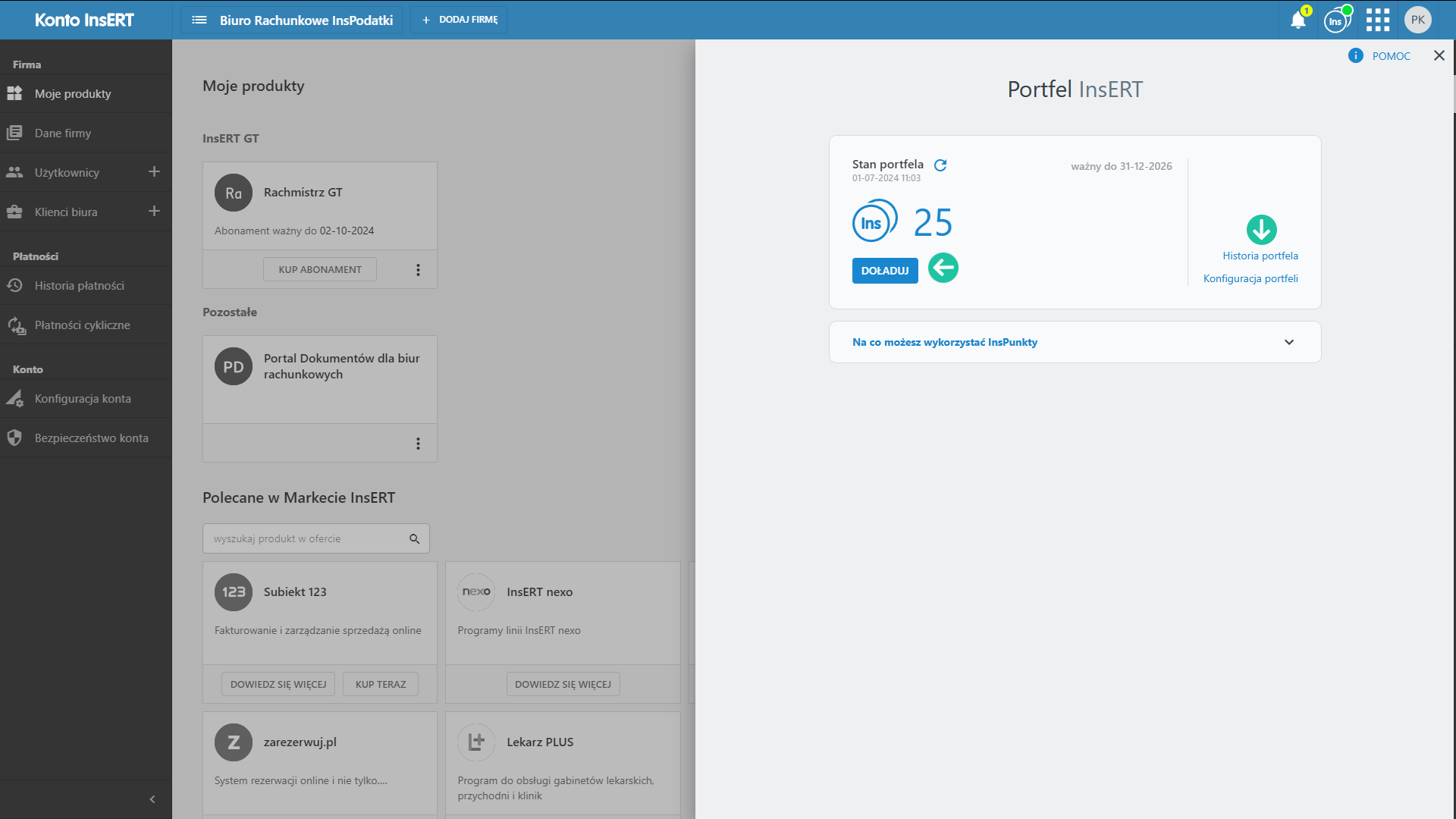Image resolution: width=1456 pixels, height=819 pixels.
Task: Click the plus next to Użytkownicy
Action: [x=154, y=172]
